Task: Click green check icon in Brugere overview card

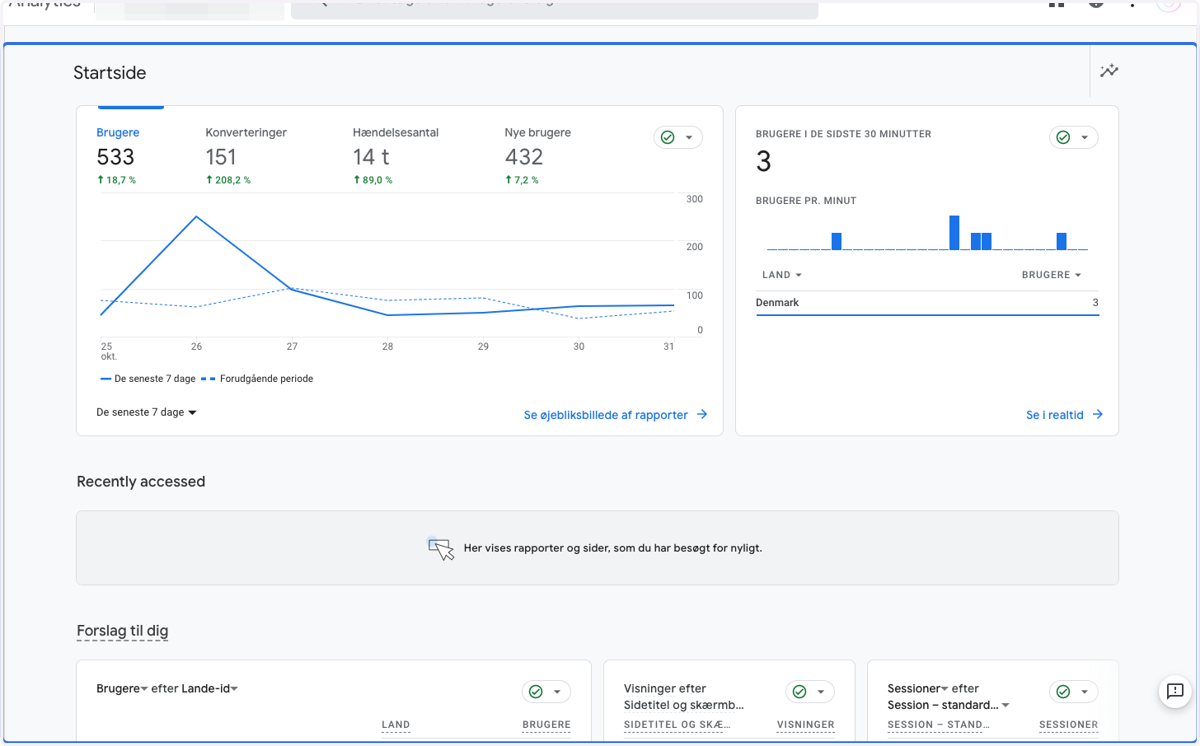Action: coord(668,137)
